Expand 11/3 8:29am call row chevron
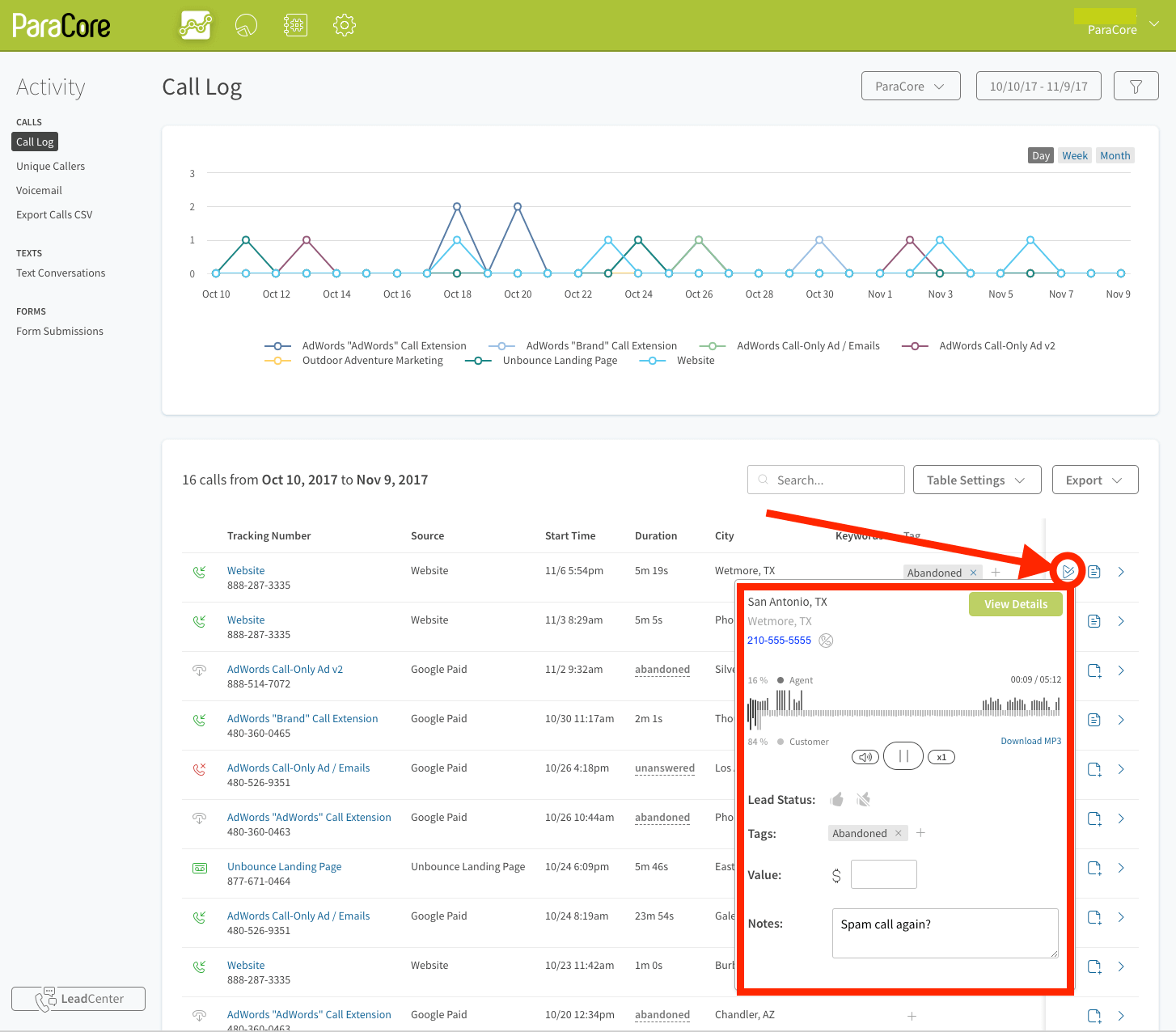 coord(1121,621)
